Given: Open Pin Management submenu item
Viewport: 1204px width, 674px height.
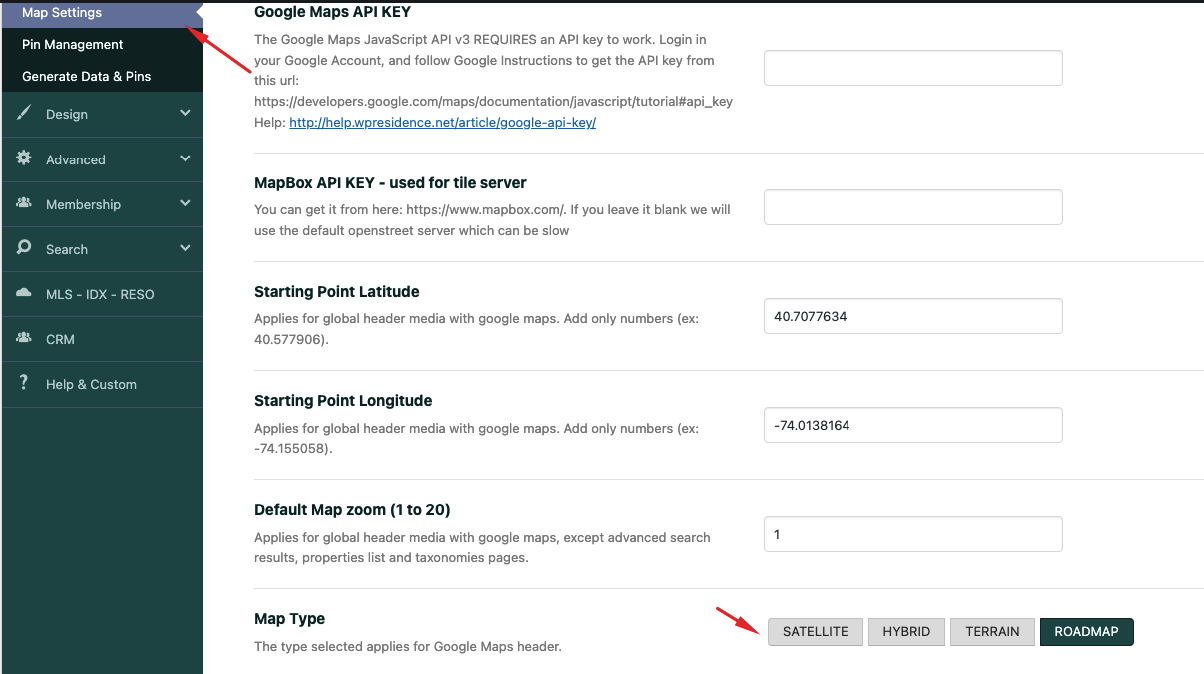Looking at the screenshot, I should tap(101, 44).
